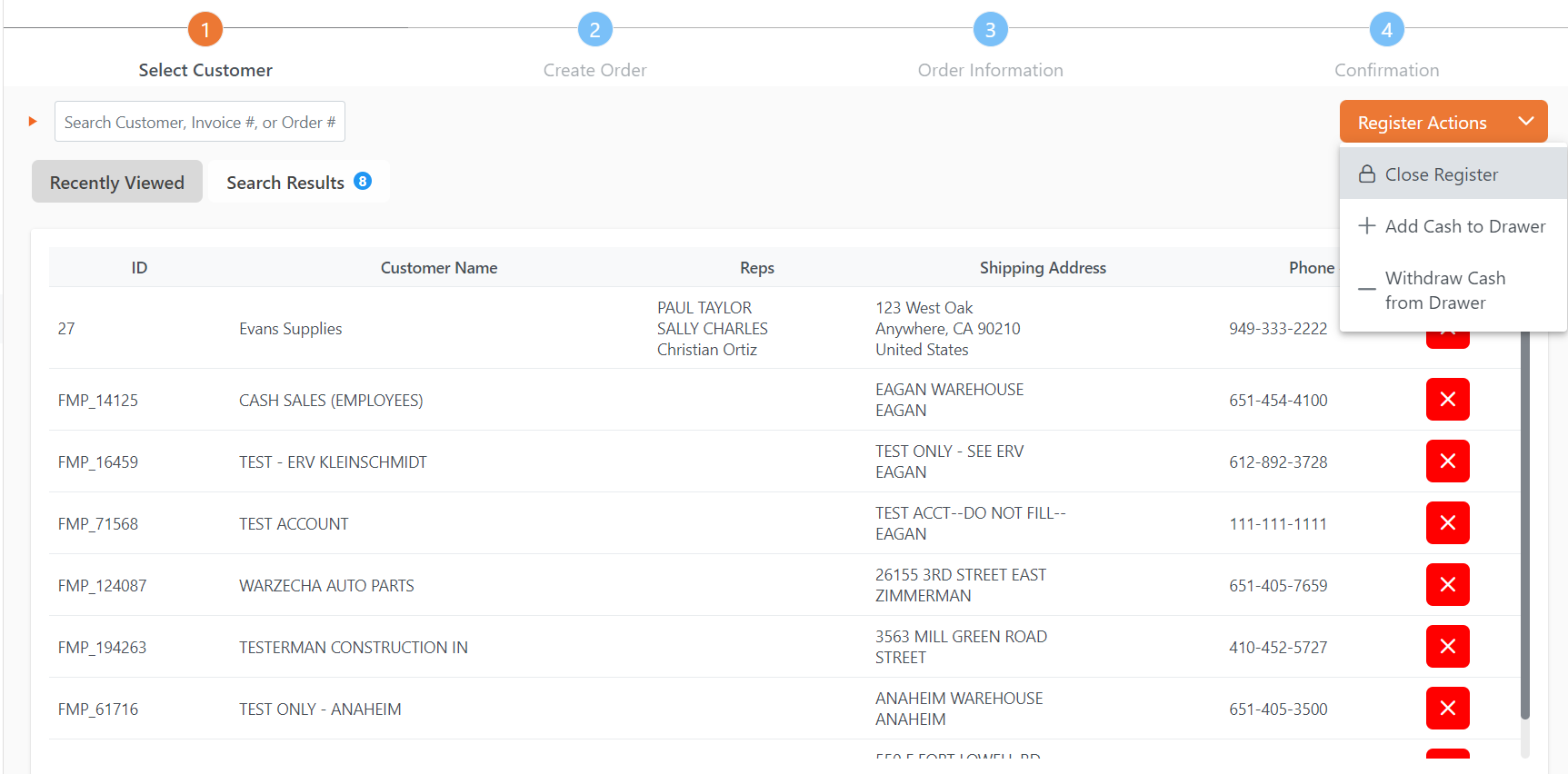Click the customer search input field
The height and width of the screenshot is (774, 1568).
point(199,122)
